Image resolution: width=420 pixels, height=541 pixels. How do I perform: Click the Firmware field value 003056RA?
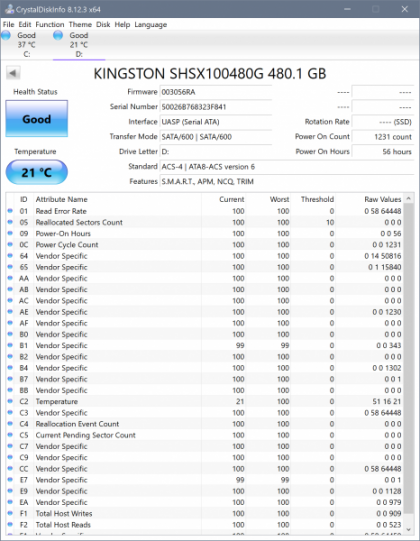[x=216, y=92]
